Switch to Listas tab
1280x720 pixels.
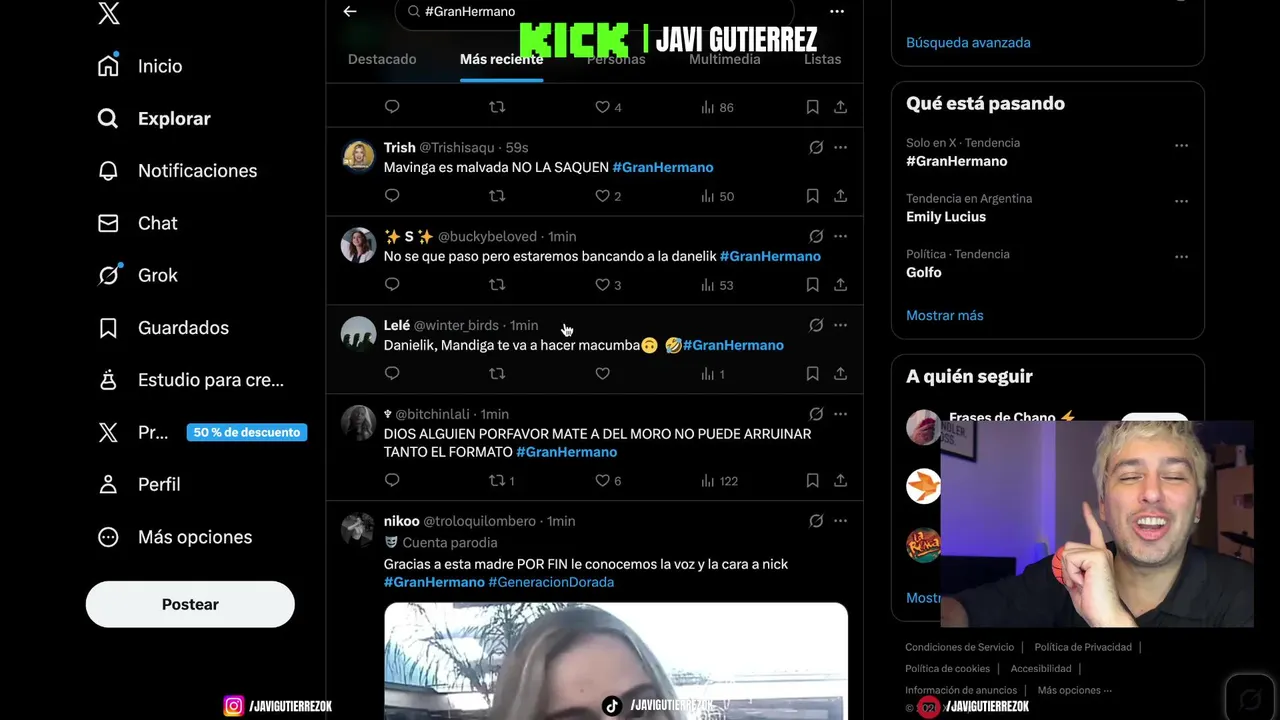tap(823, 59)
